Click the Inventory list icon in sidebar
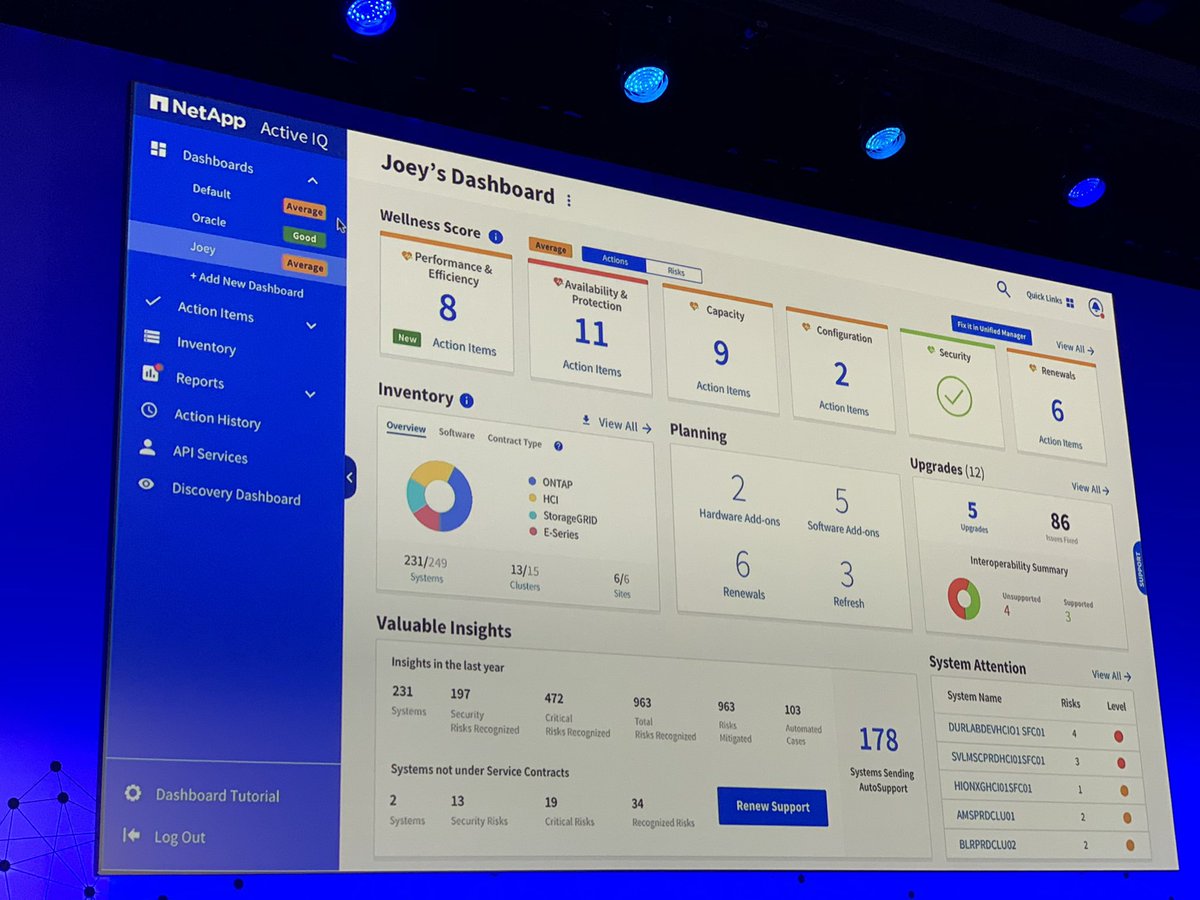This screenshot has width=1200, height=900. (x=152, y=337)
